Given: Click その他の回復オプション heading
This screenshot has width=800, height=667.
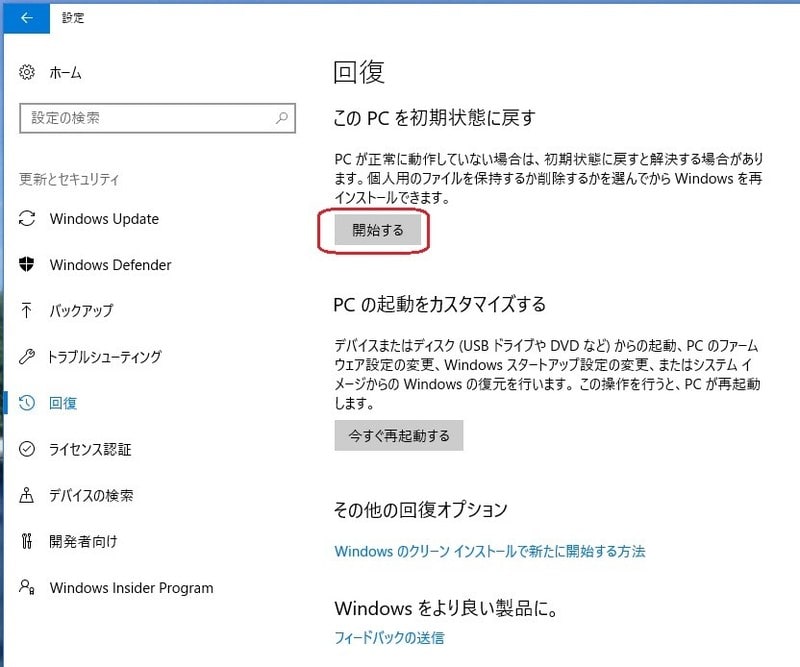Looking at the screenshot, I should (420, 509).
